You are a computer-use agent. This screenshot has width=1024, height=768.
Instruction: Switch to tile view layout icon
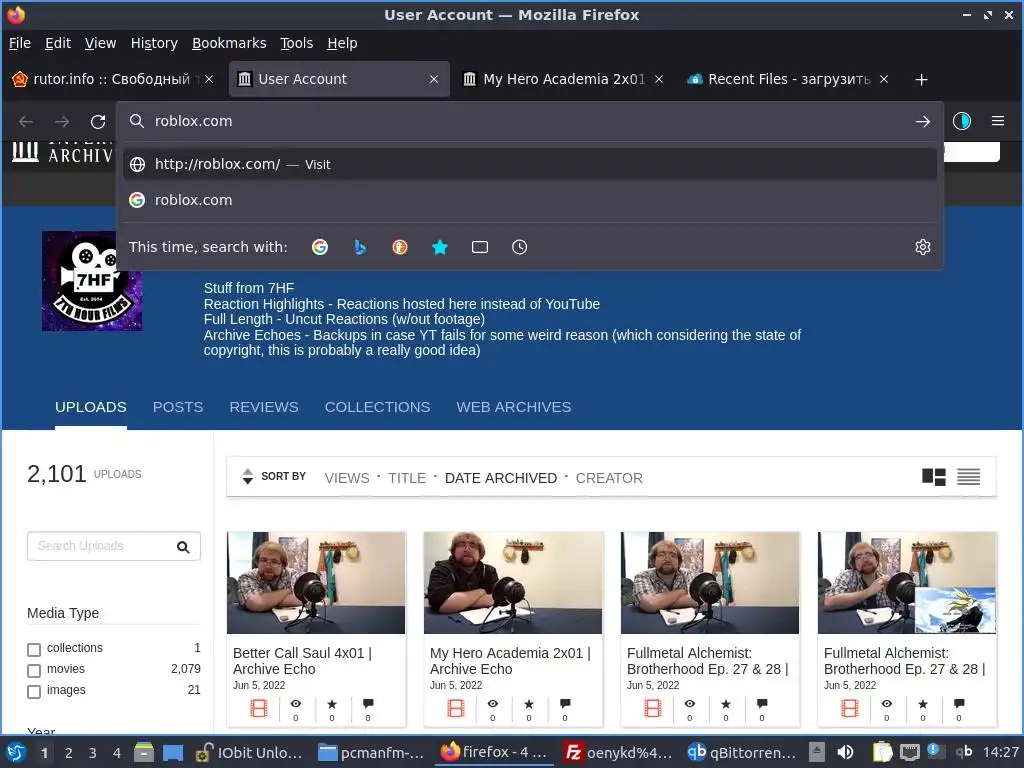click(x=934, y=477)
